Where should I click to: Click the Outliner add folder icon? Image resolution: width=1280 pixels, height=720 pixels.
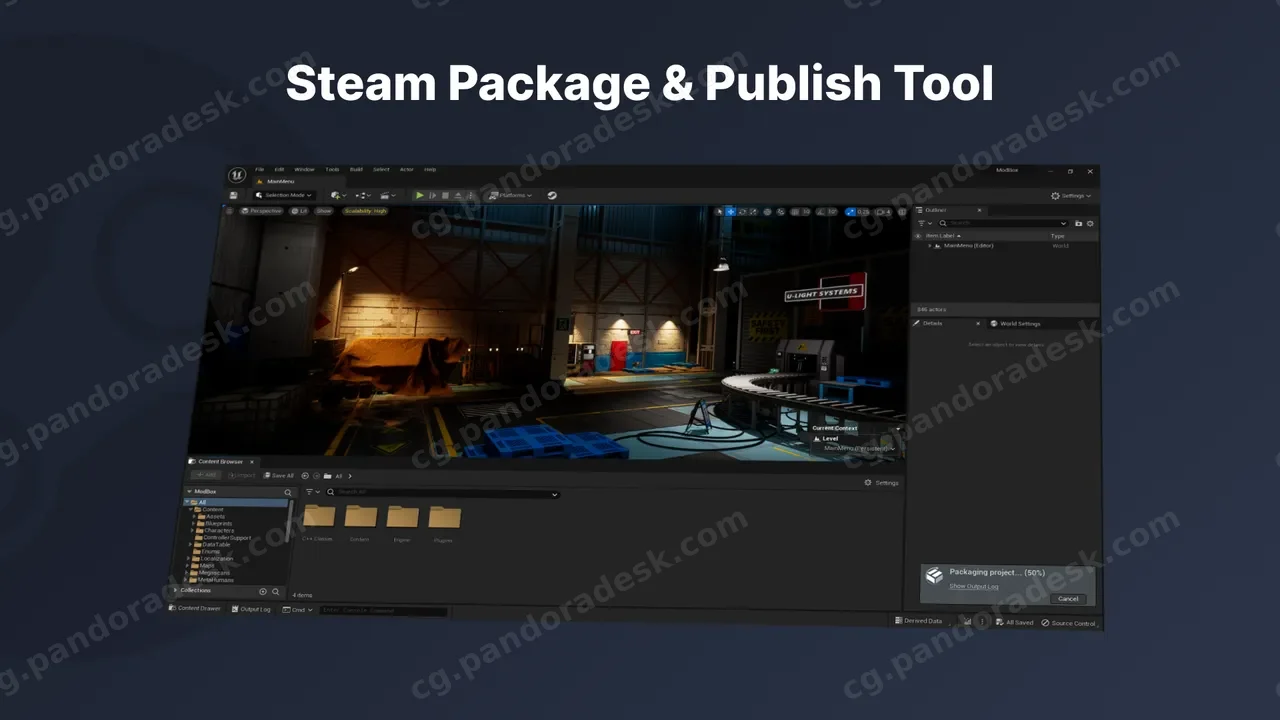[x=1078, y=223]
